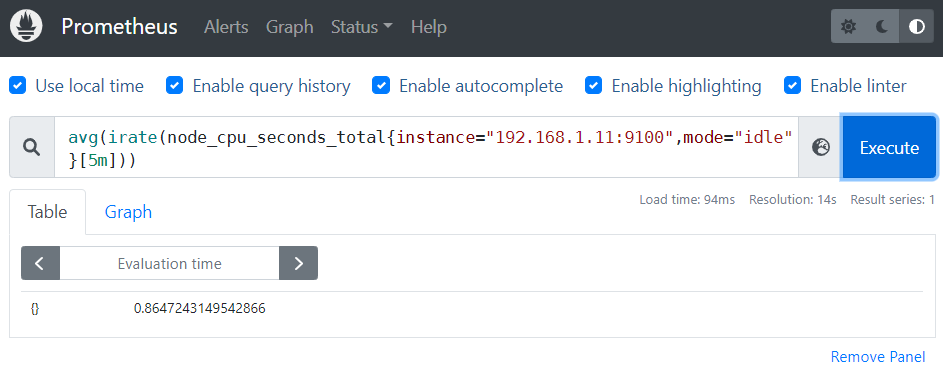Switch to the Graph tab
This screenshot has width=943, height=375.
128,212
